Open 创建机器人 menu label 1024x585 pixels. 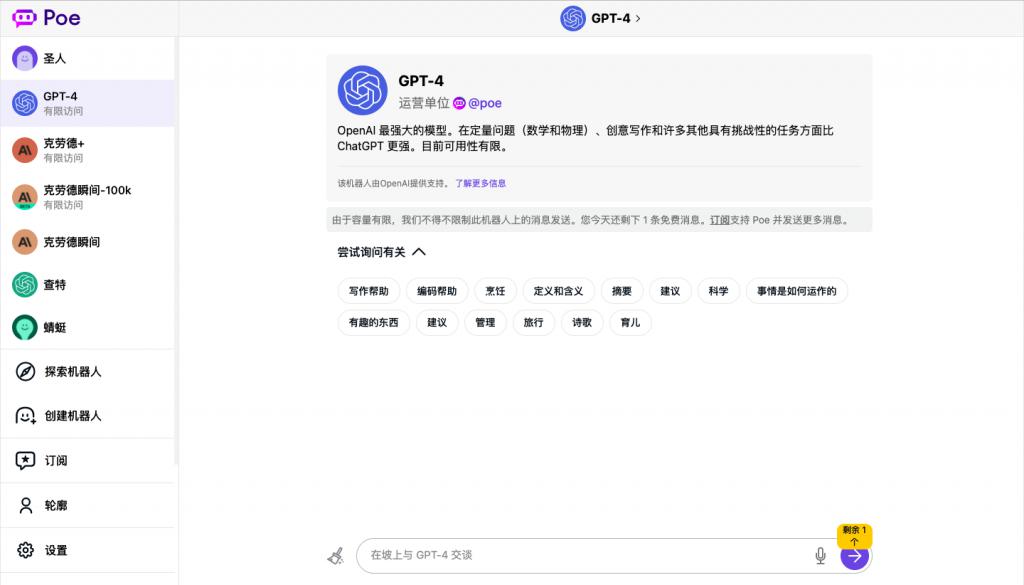[x=73, y=416]
